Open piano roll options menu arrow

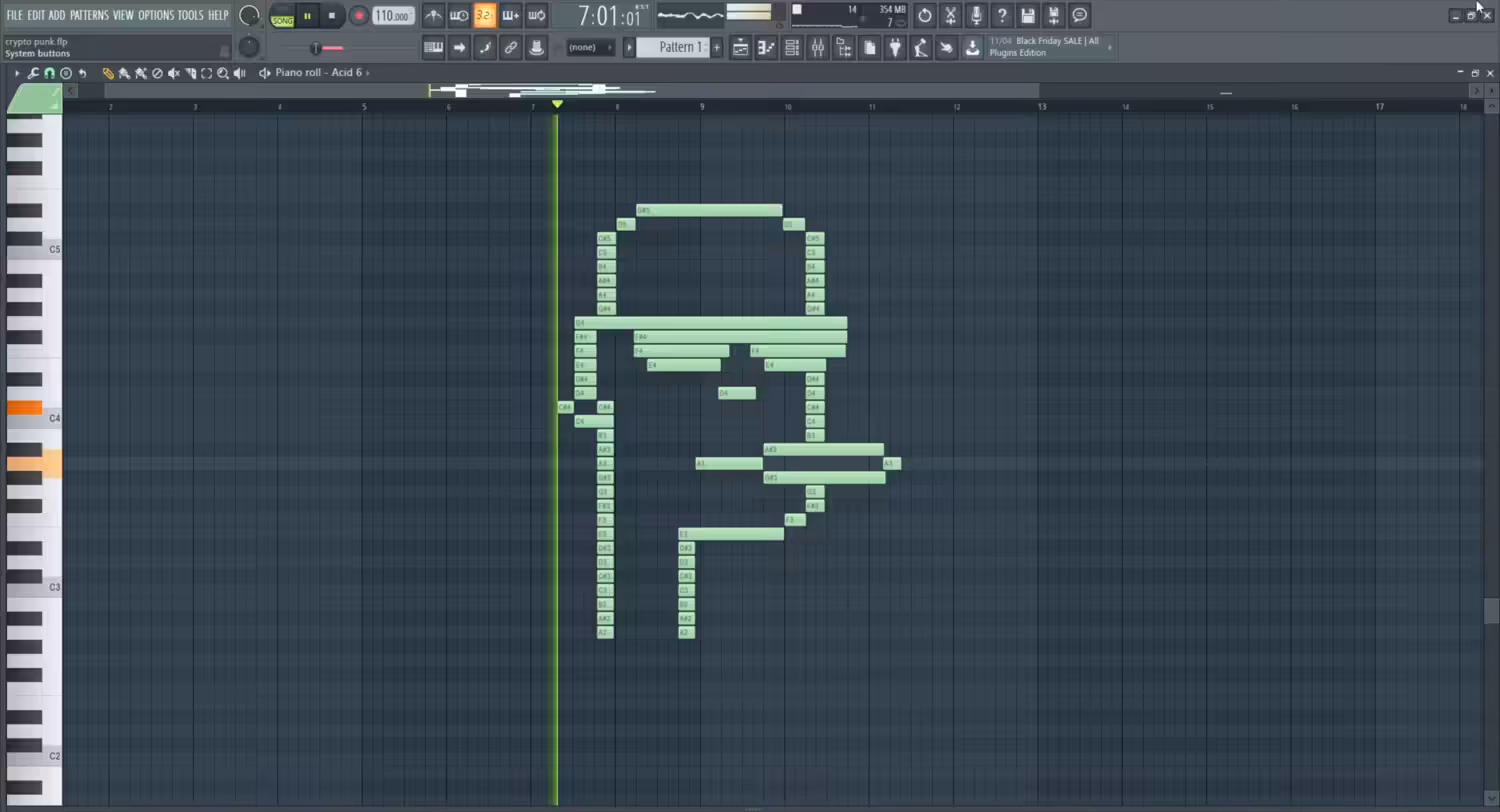tap(16, 73)
